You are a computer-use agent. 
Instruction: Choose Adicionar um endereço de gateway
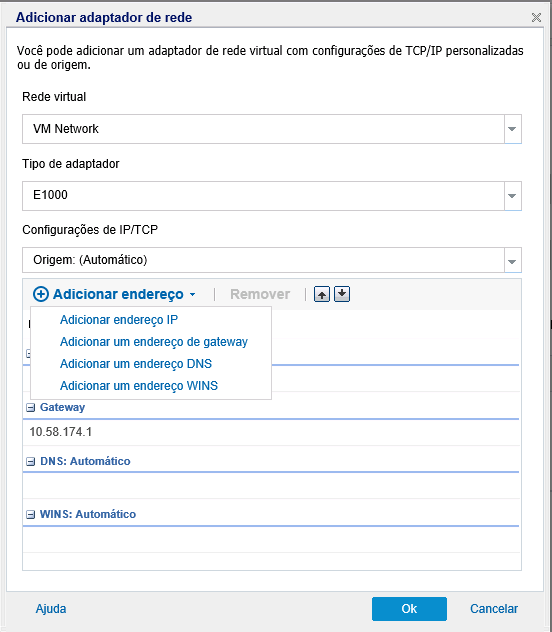[x=154, y=342]
